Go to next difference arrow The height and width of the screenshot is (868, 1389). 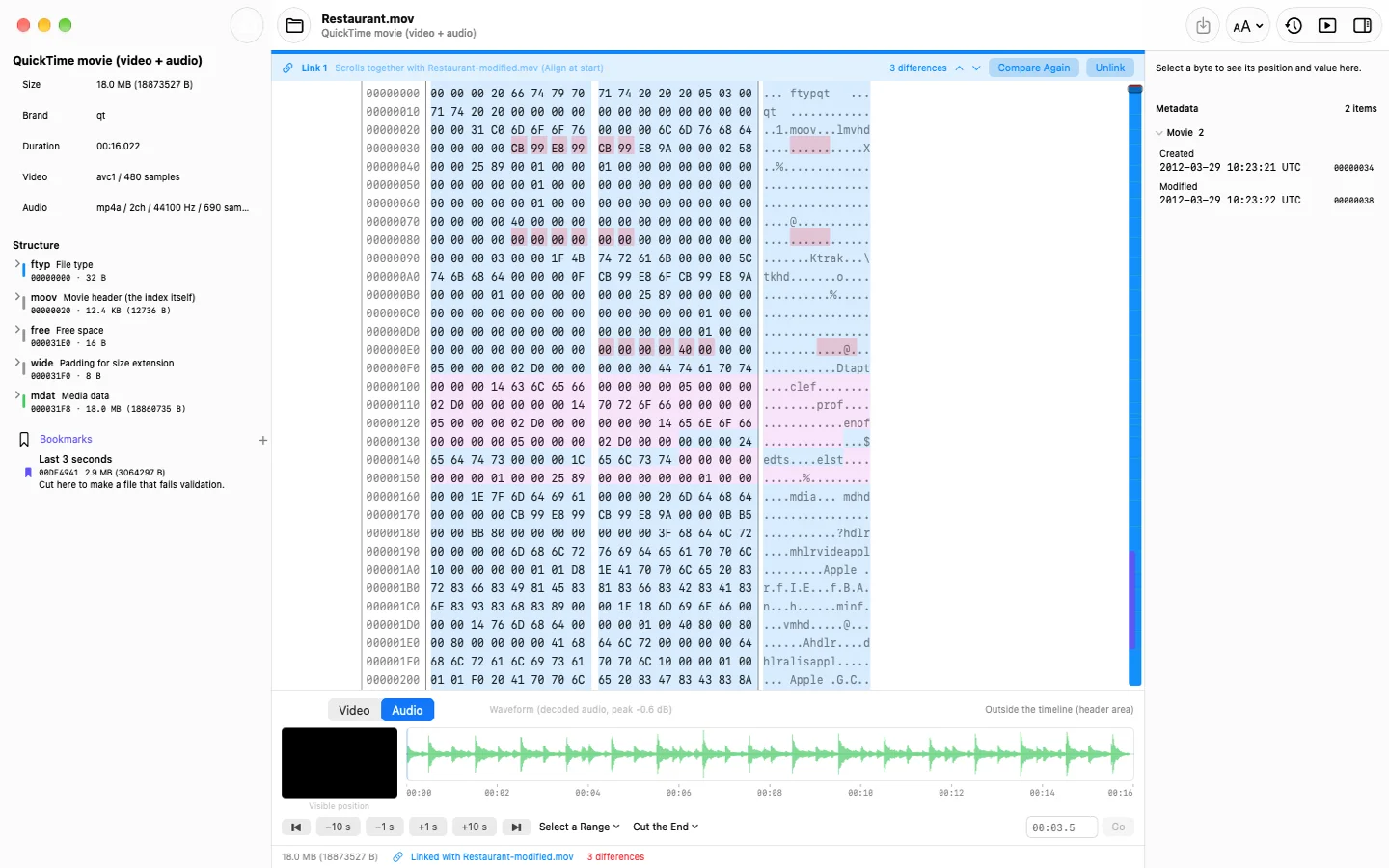pos(976,68)
